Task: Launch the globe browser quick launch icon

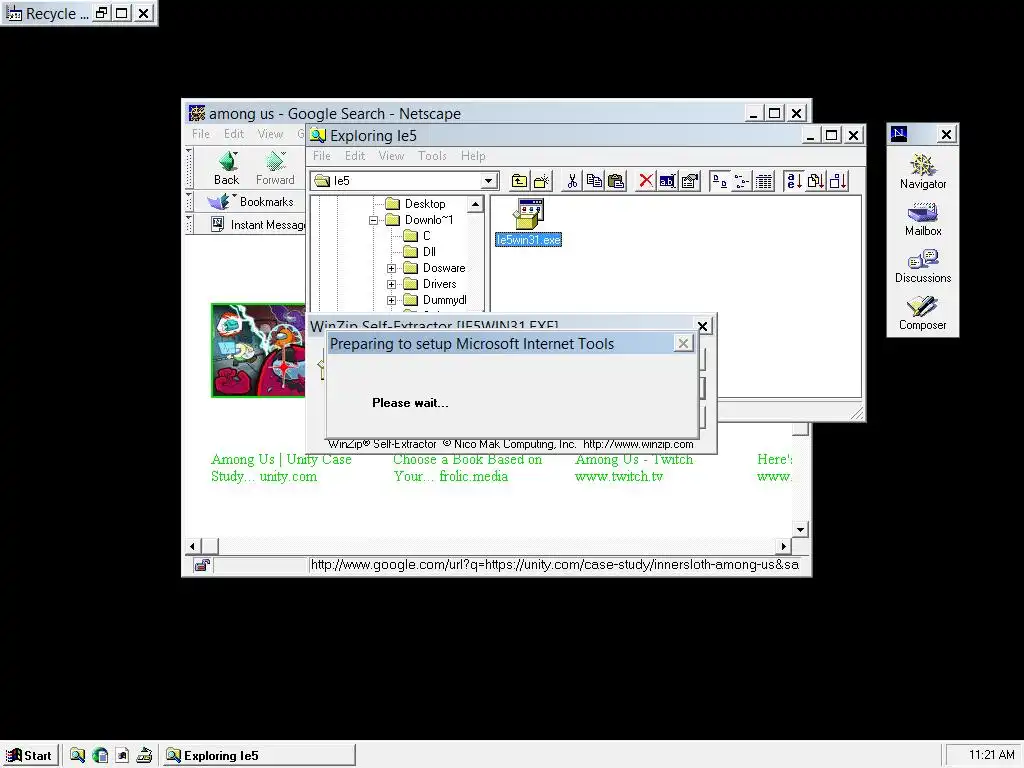Action: [100, 756]
